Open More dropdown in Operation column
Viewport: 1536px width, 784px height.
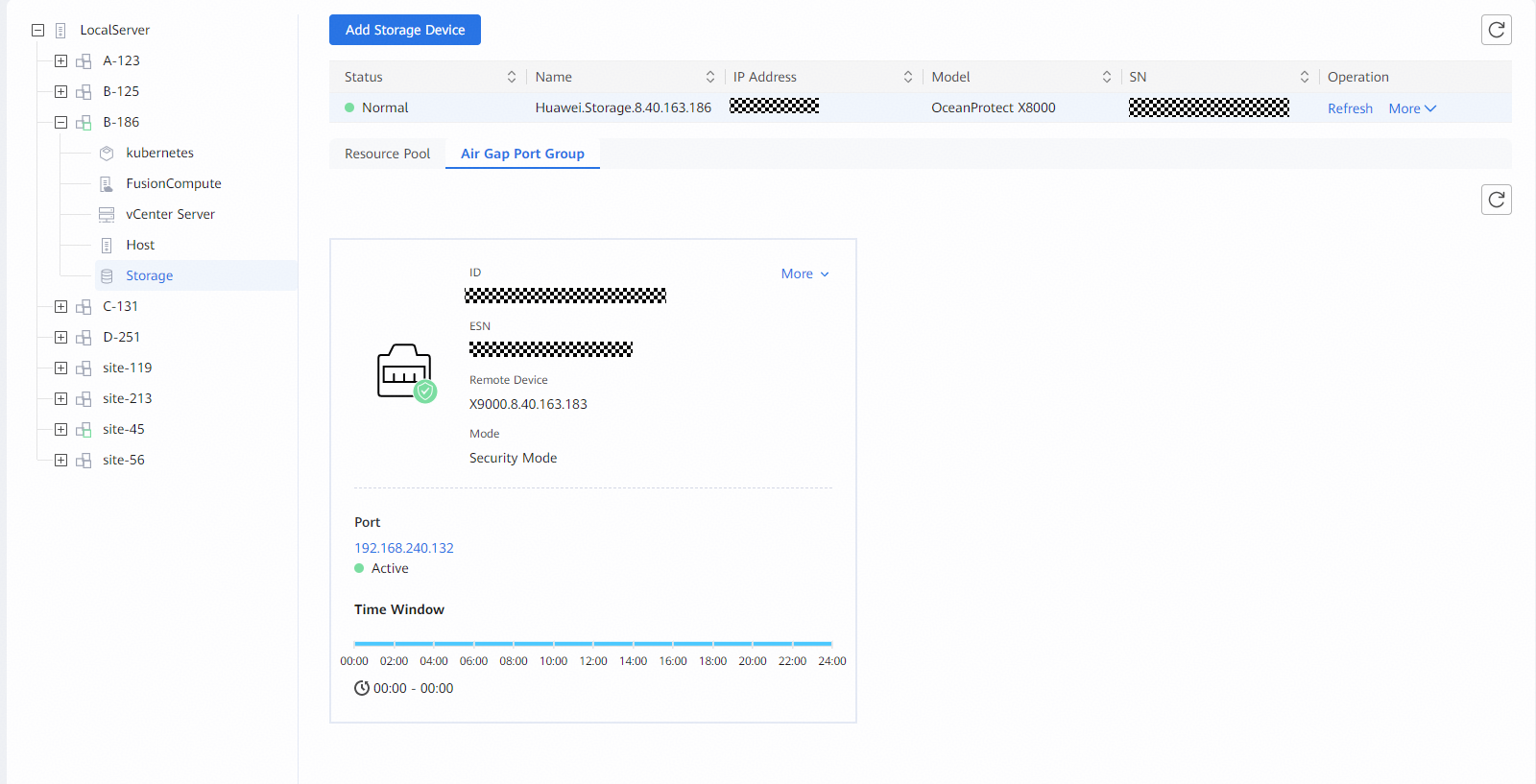coord(1412,108)
